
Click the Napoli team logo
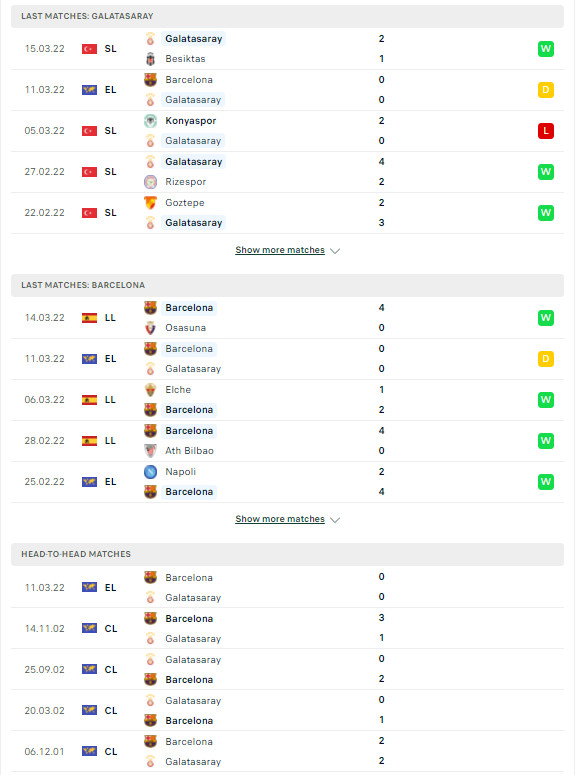click(150, 472)
